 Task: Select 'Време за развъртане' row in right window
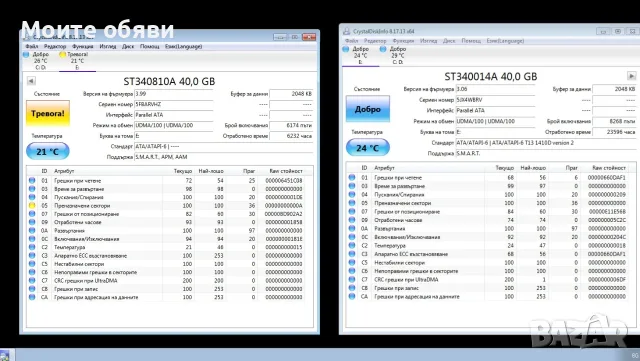(489, 186)
